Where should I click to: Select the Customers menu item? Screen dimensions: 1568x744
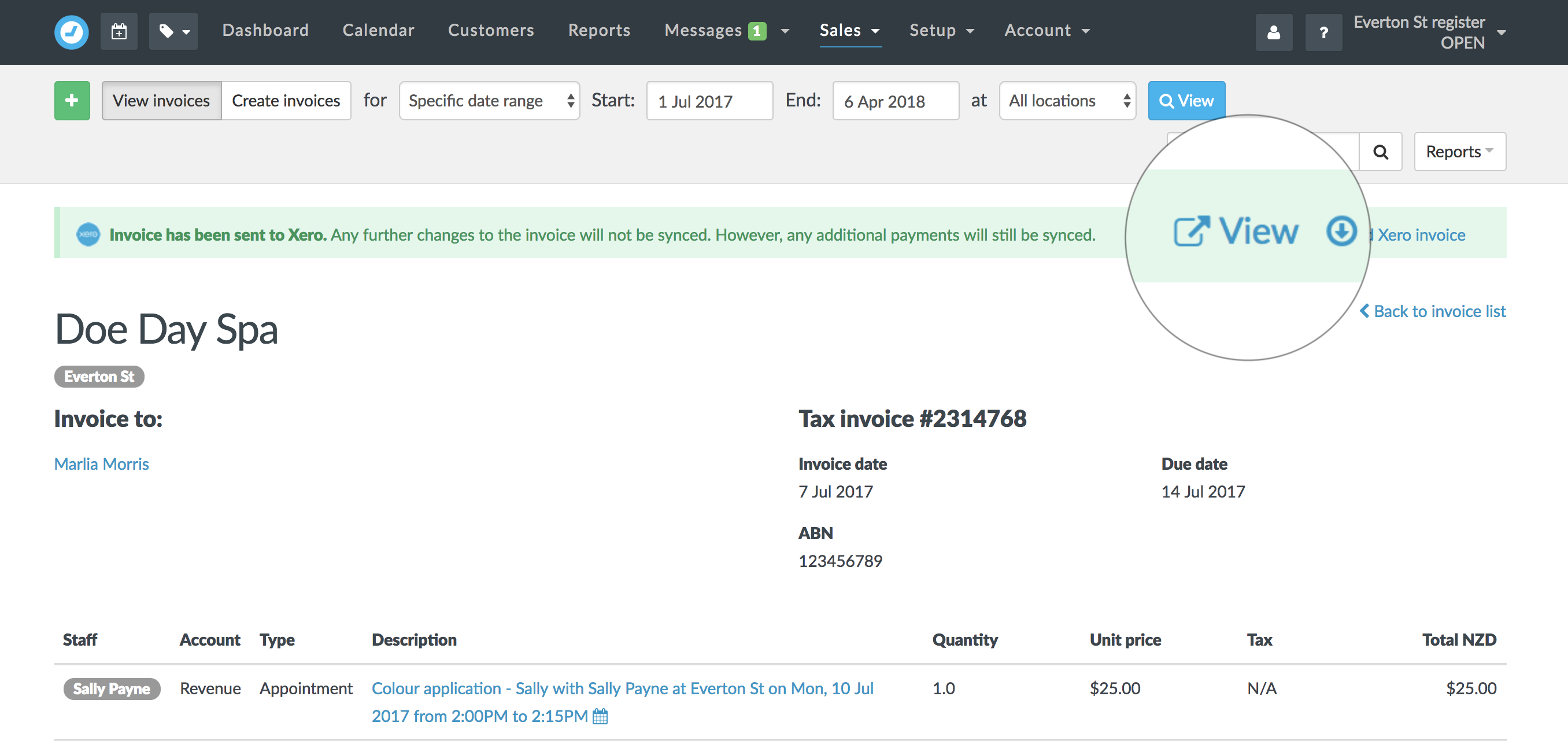[x=491, y=29]
